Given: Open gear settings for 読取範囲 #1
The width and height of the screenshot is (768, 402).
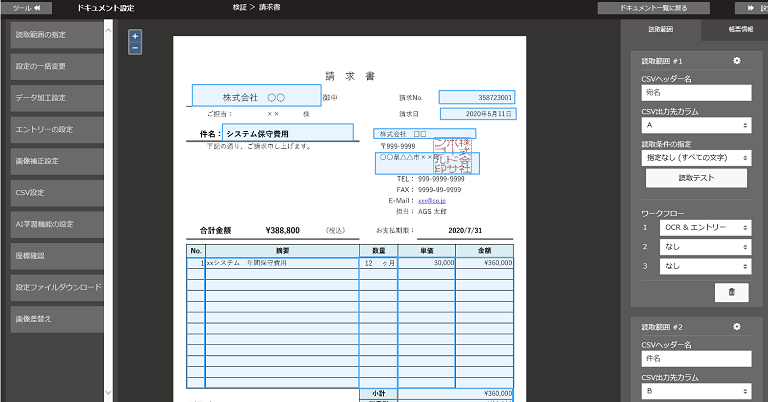Looking at the screenshot, I should point(737,61).
